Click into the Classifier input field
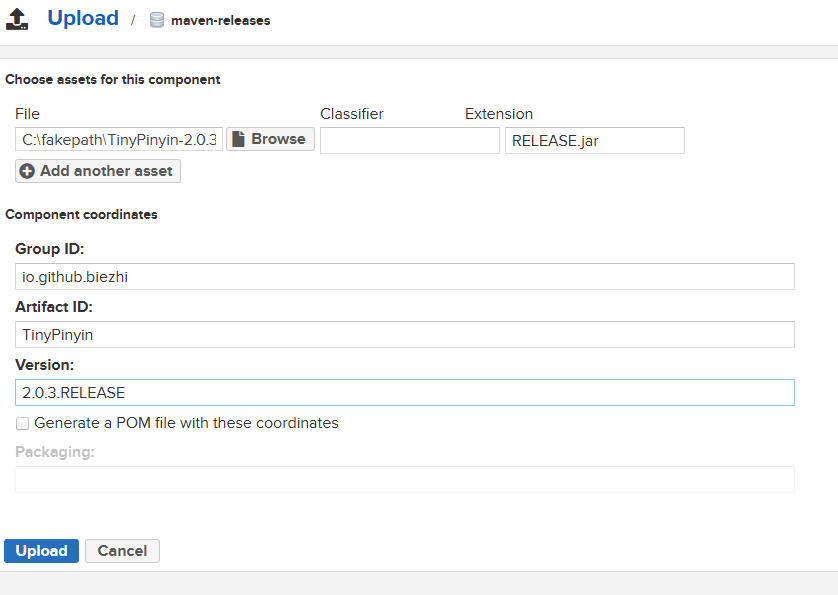The height and width of the screenshot is (595, 838). [409, 140]
